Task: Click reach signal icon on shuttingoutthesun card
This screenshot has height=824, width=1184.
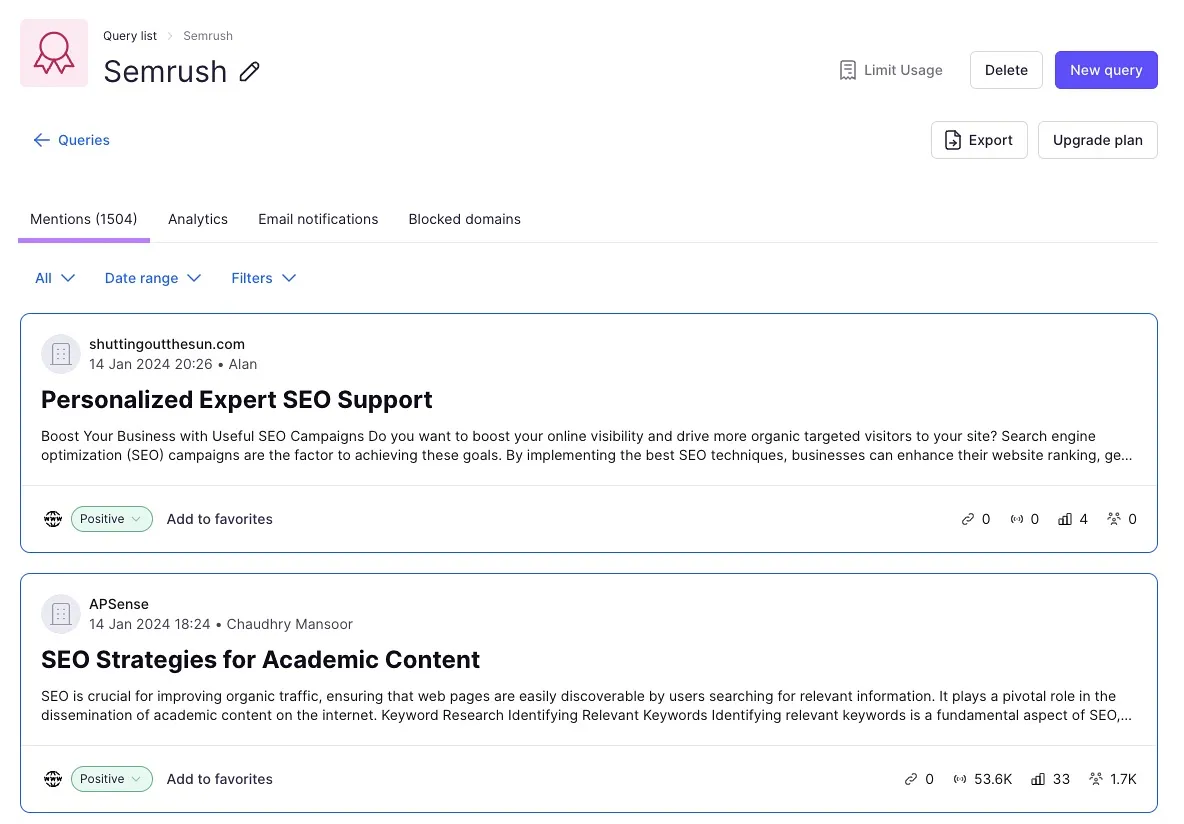Action: tap(1017, 519)
